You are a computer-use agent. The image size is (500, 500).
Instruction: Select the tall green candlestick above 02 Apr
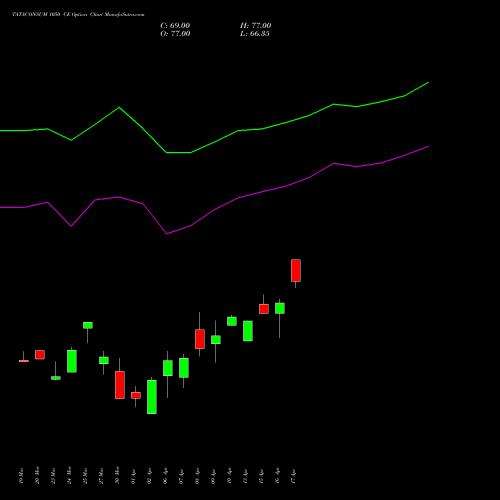pyautogui.click(x=152, y=397)
